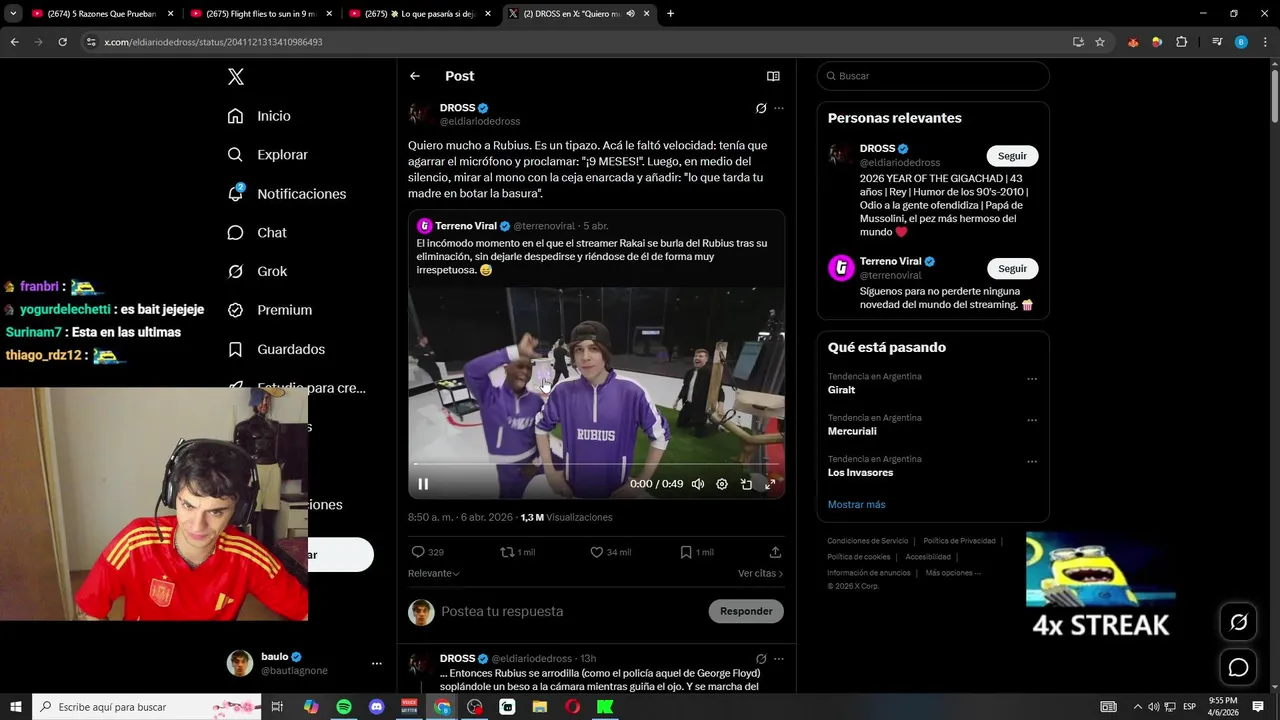The width and height of the screenshot is (1280, 720).
Task: Open options for Los Invasores trend
Action: click(1032, 462)
